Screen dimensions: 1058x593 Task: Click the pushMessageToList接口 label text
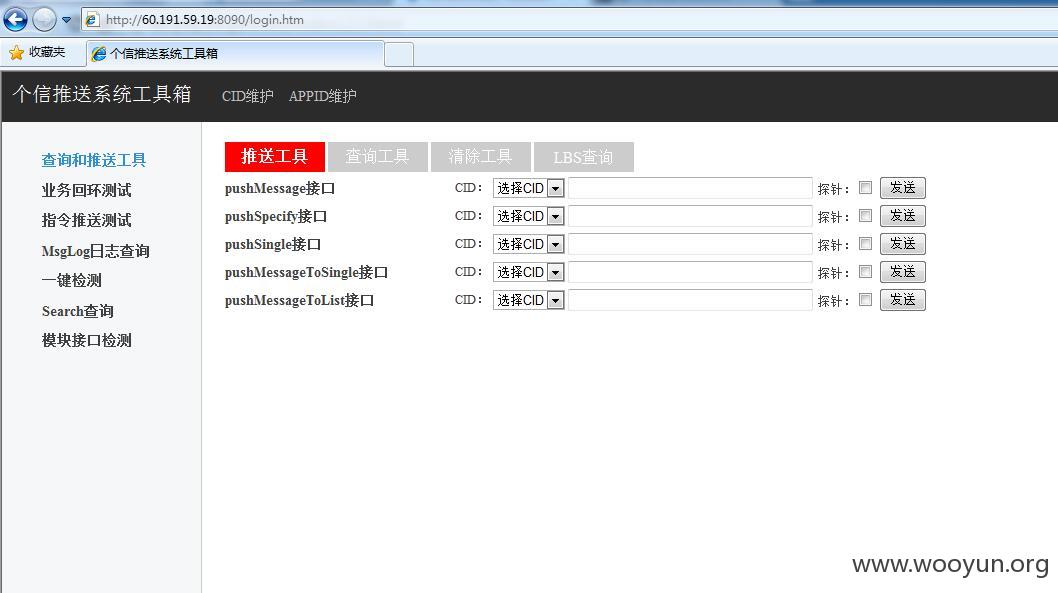[x=300, y=301]
